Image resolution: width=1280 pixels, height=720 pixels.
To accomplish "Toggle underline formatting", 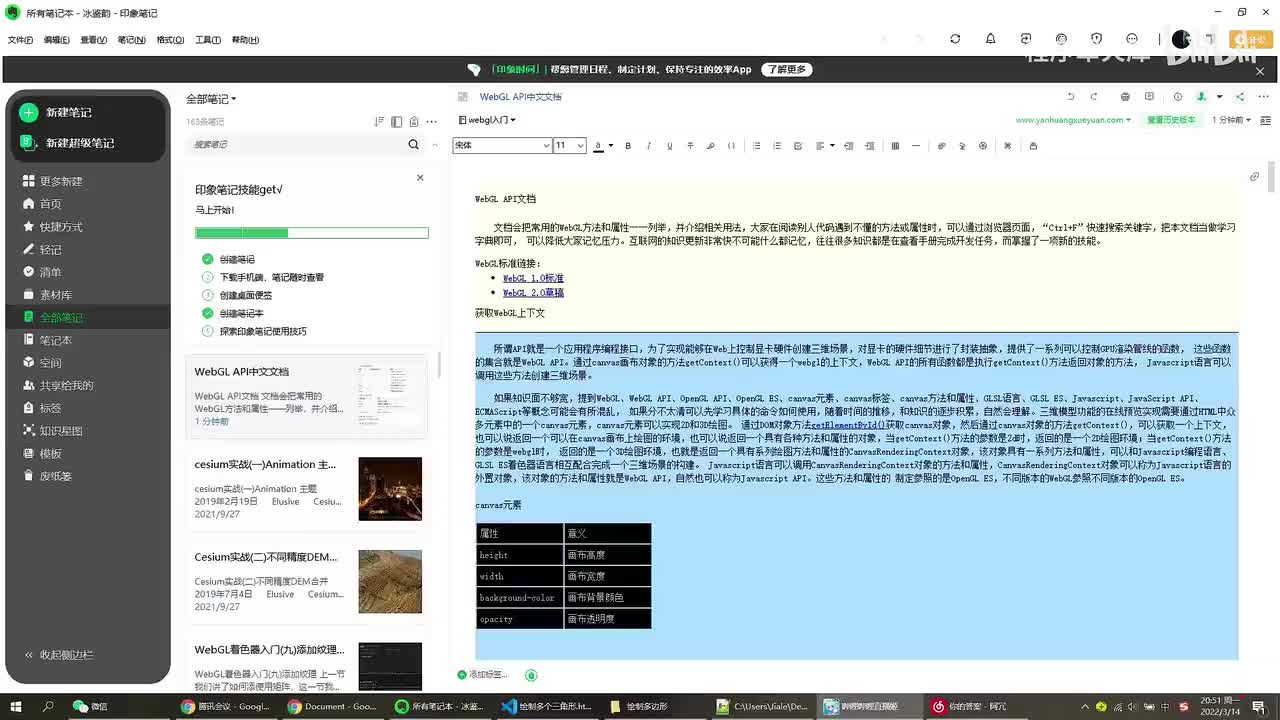I will coord(669,145).
